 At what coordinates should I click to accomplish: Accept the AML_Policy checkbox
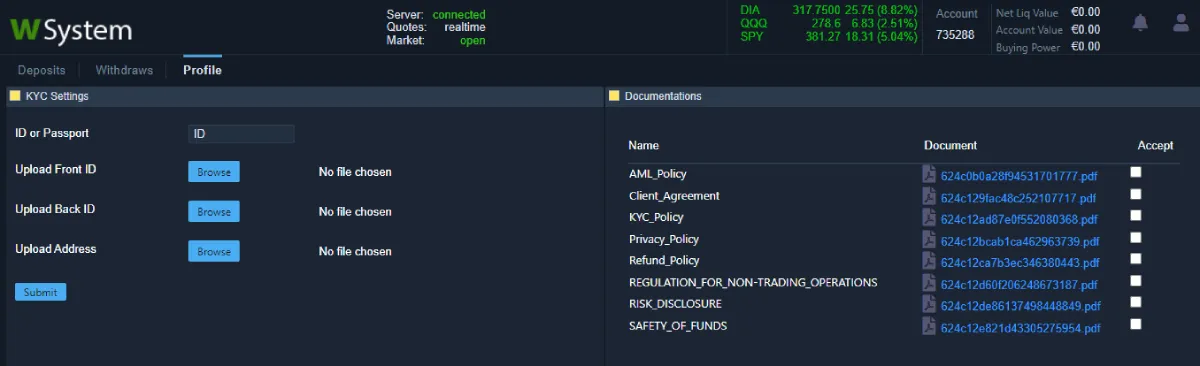point(1135,172)
